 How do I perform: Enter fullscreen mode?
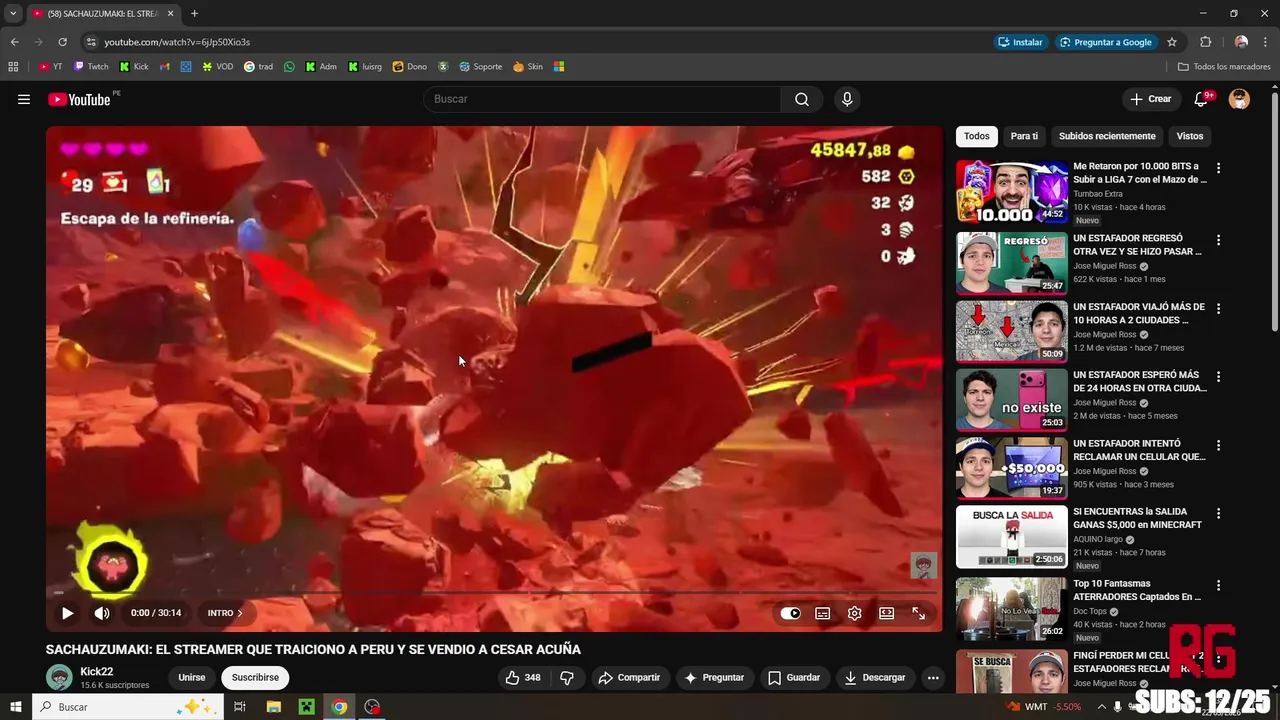(x=919, y=613)
